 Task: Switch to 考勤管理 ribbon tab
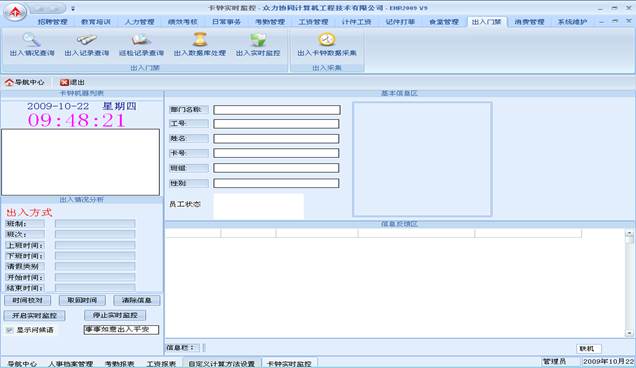pyautogui.click(x=270, y=22)
